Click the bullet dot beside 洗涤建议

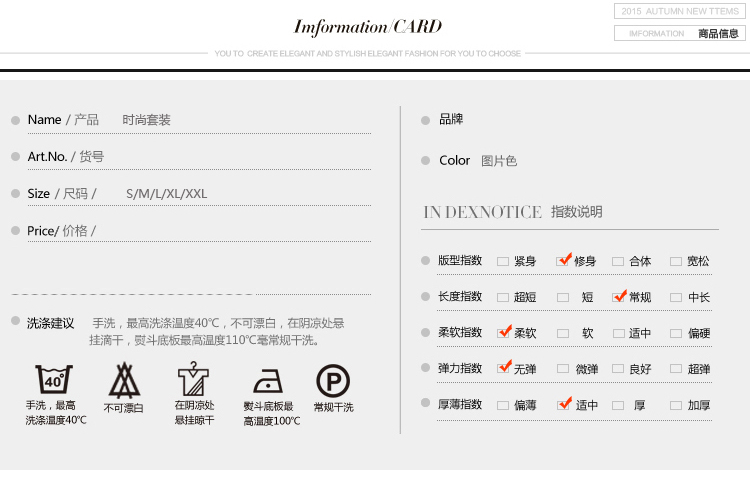pyautogui.click(x=15, y=321)
